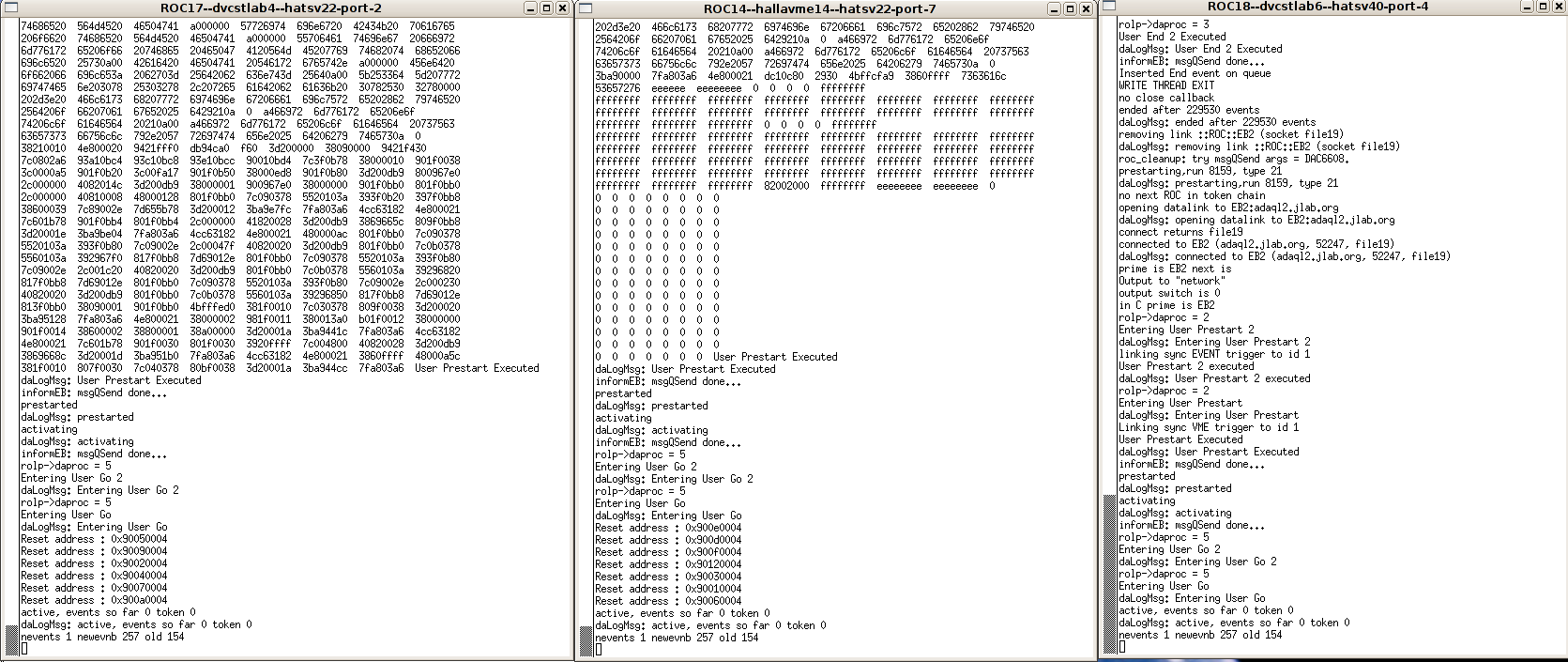Click 'no close callback' line in ROC18
1568x662 pixels.
click(1166, 98)
